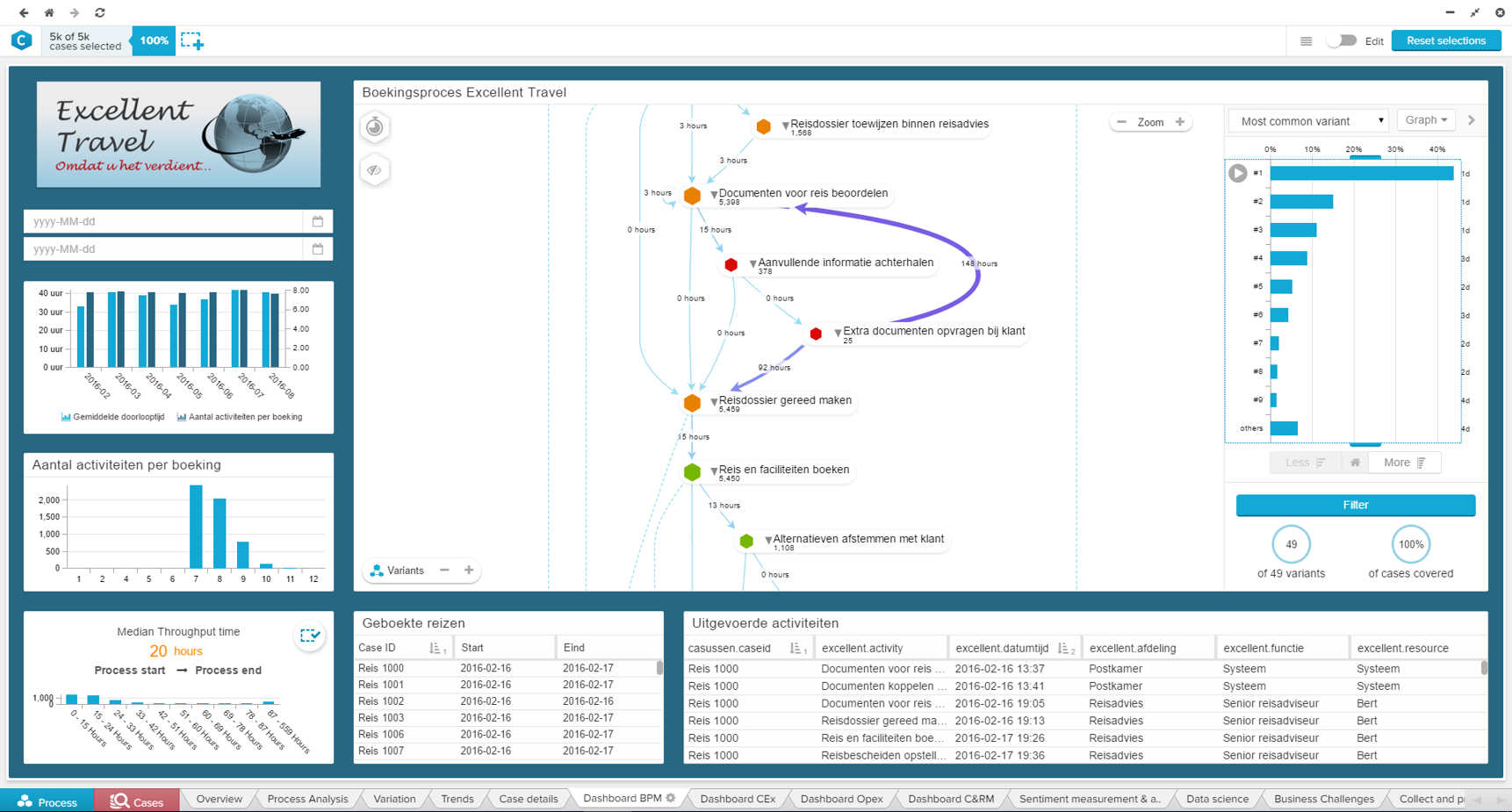Click the add selection bookmark icon
The image size is (1512, 812).
click(x=191, y=41)
